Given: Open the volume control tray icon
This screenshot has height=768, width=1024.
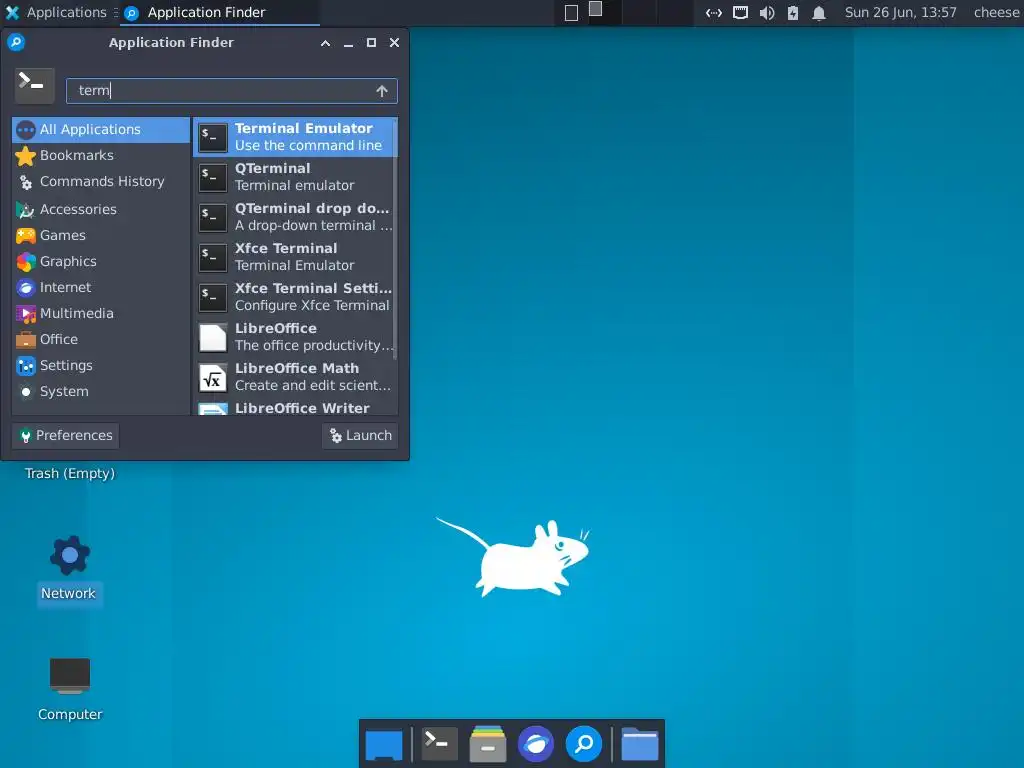Looking at the screenshot, I should coord(767,12).
